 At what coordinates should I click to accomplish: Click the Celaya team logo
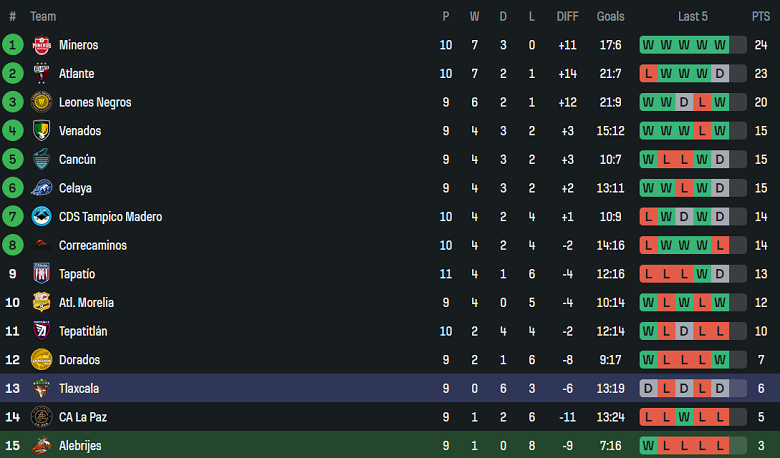click(41, 188)
